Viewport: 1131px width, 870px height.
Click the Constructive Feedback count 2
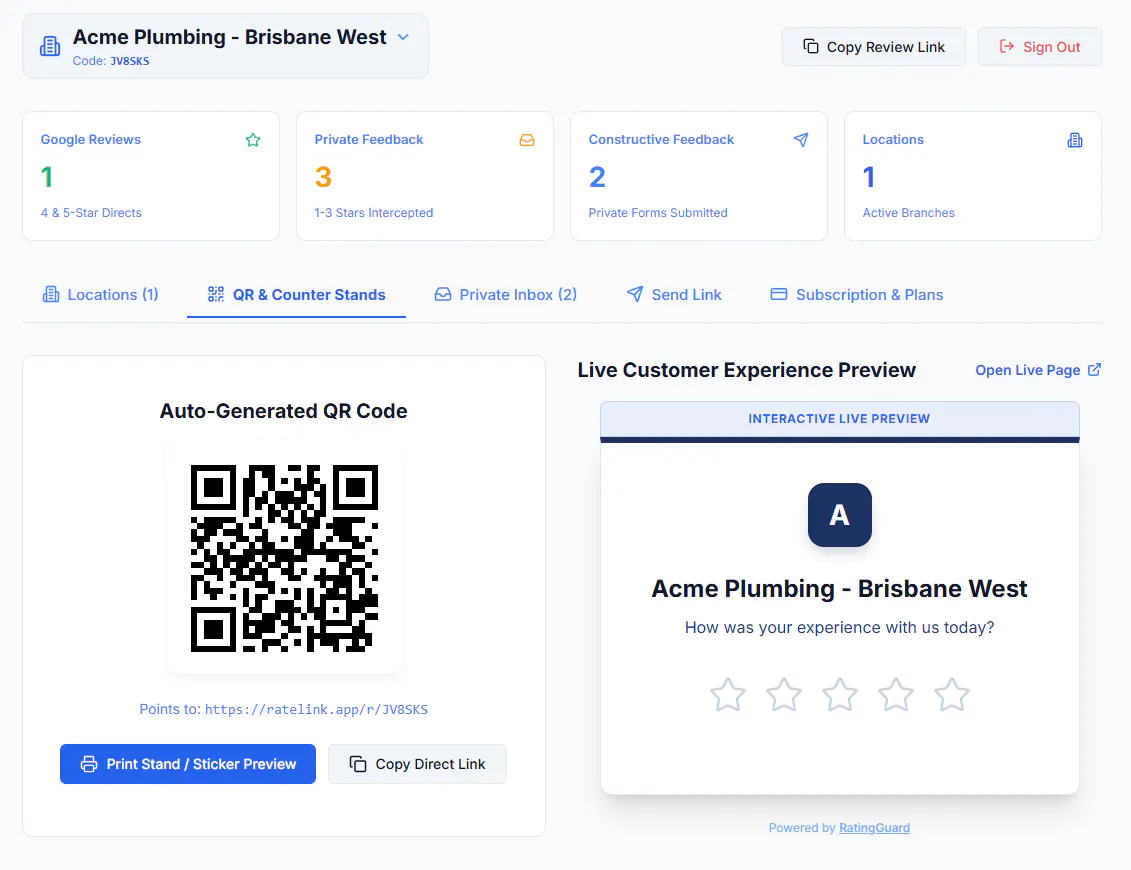(x=597, y=177)
